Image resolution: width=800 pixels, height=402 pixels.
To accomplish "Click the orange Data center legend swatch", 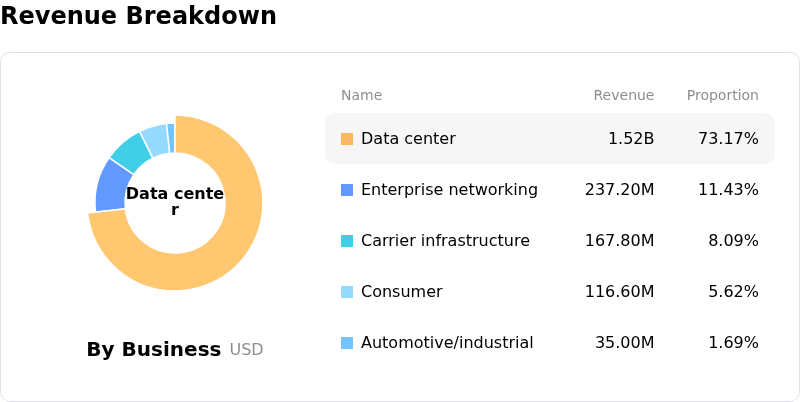I will click(x=347, y=139).
